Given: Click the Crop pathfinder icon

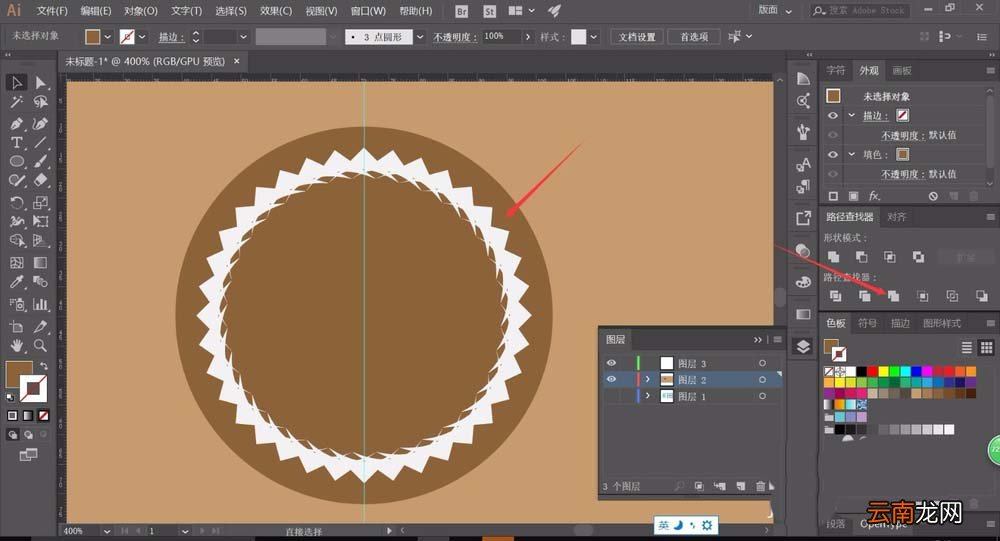Looking at the screenshot, I should tap(922, 295).
